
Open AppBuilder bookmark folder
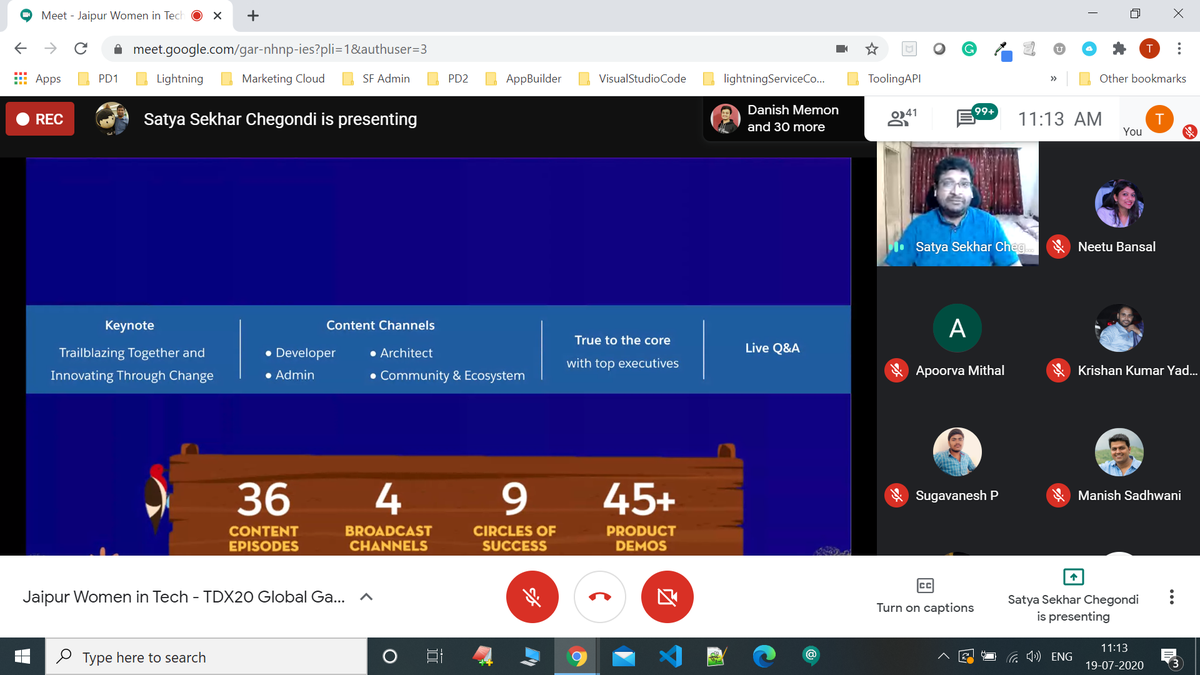523,78
